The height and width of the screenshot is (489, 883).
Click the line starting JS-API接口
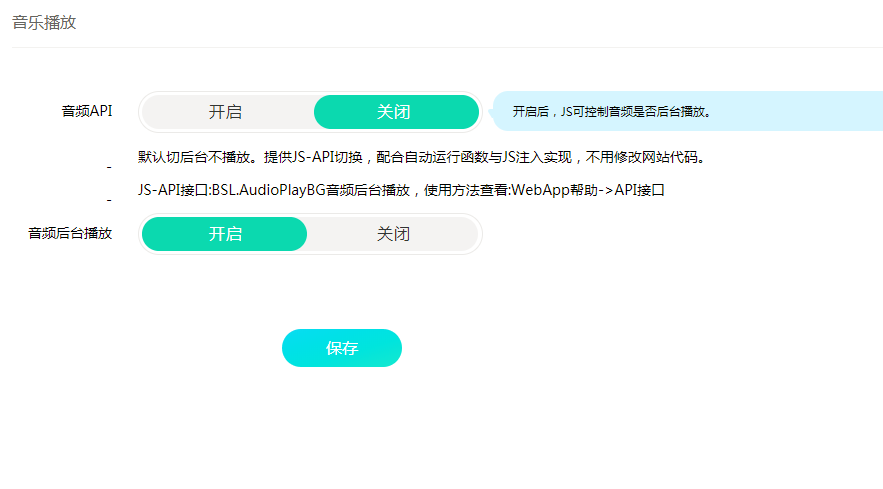401,190
